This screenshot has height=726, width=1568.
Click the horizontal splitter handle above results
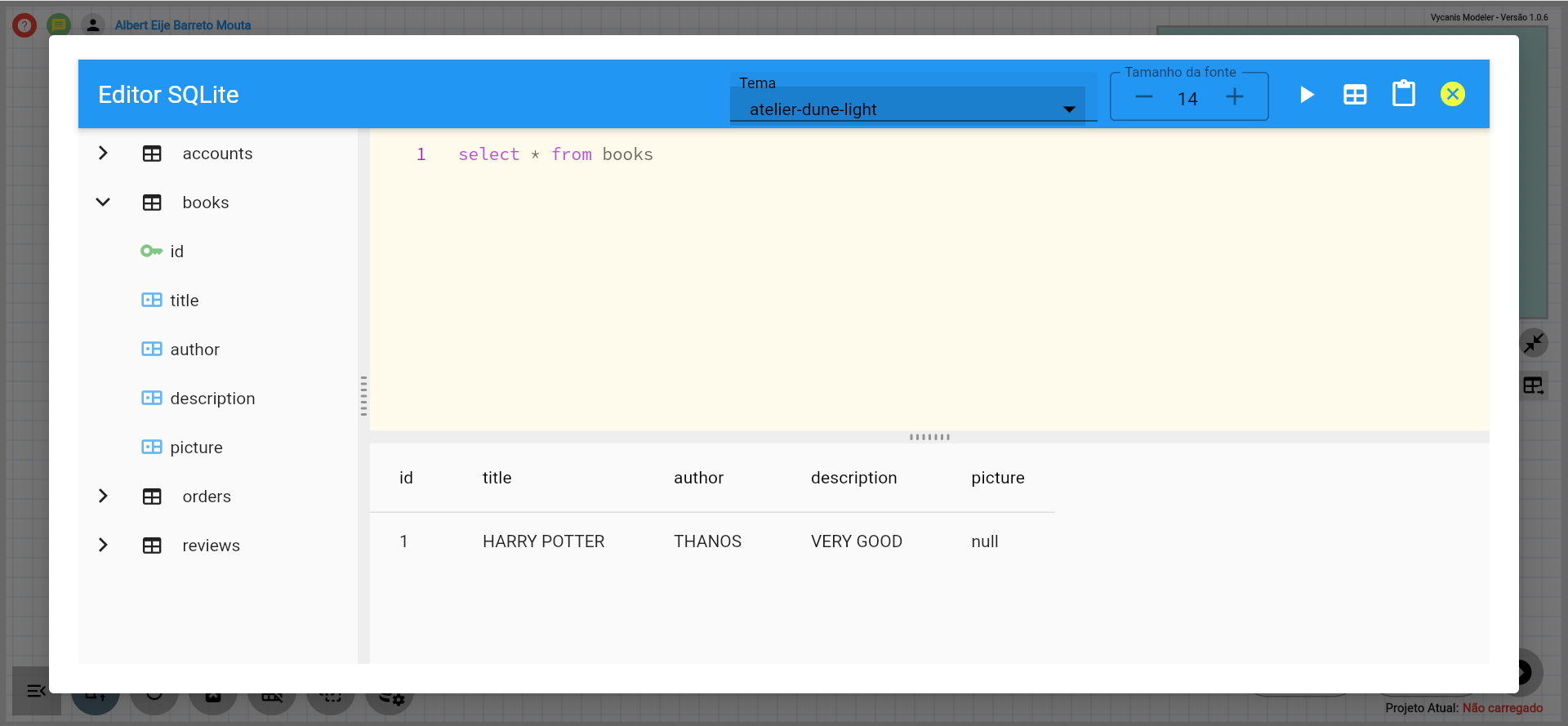tap(929, 437)
